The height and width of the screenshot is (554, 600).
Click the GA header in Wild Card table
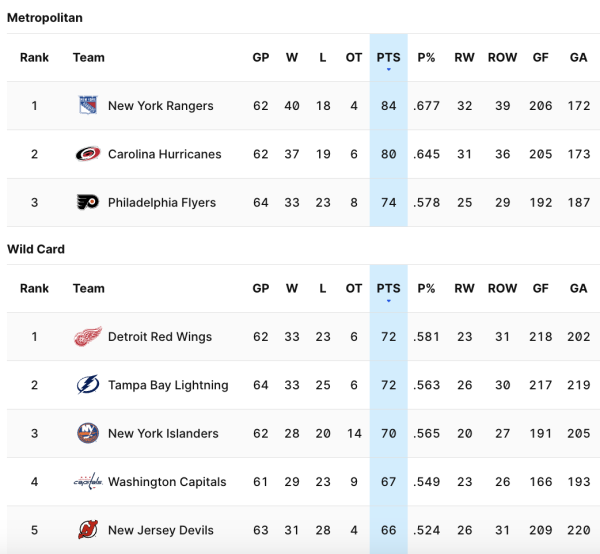tap(578, 289)
